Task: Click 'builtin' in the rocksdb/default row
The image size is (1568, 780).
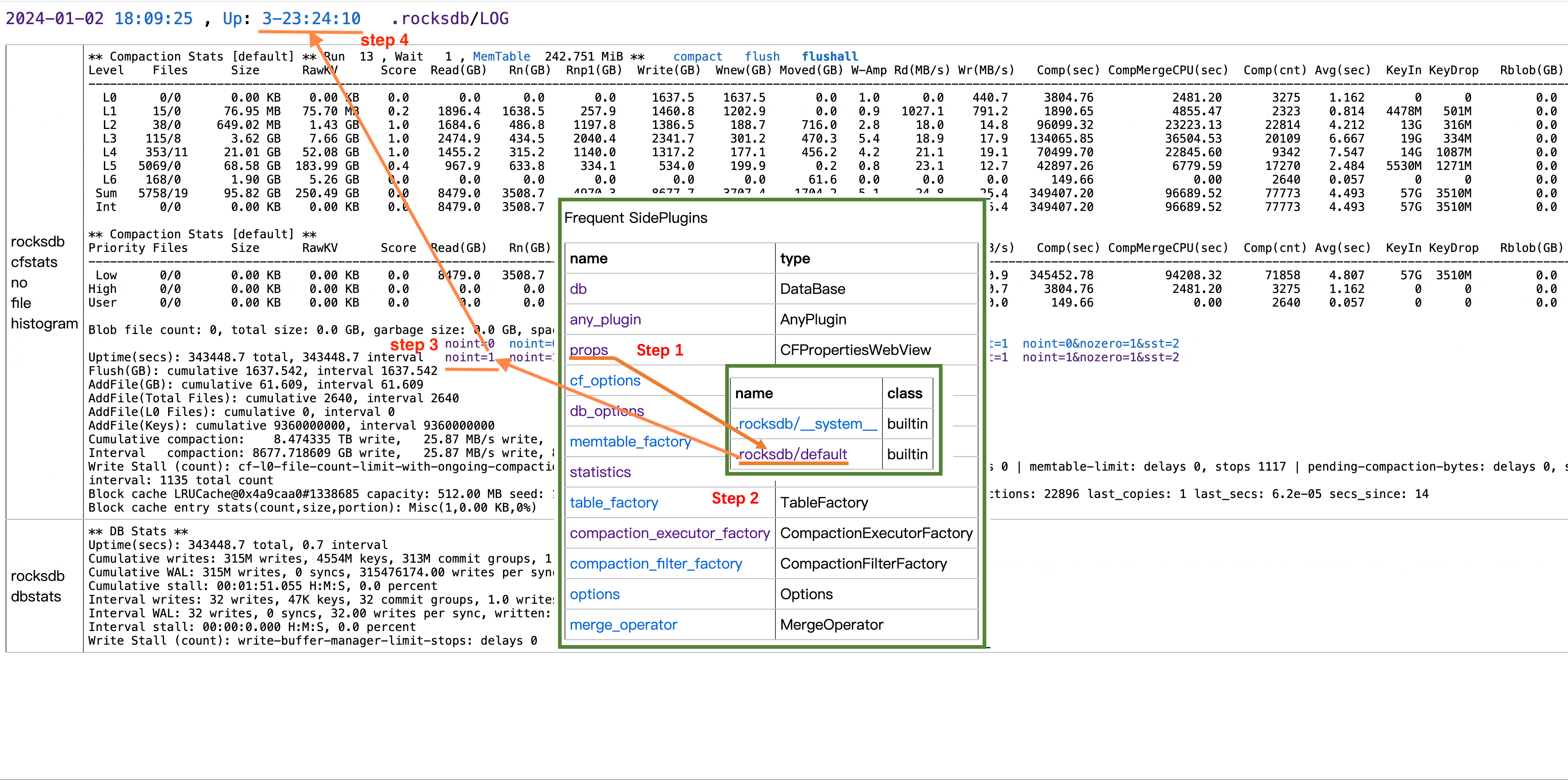Action: tap(907, 454)
